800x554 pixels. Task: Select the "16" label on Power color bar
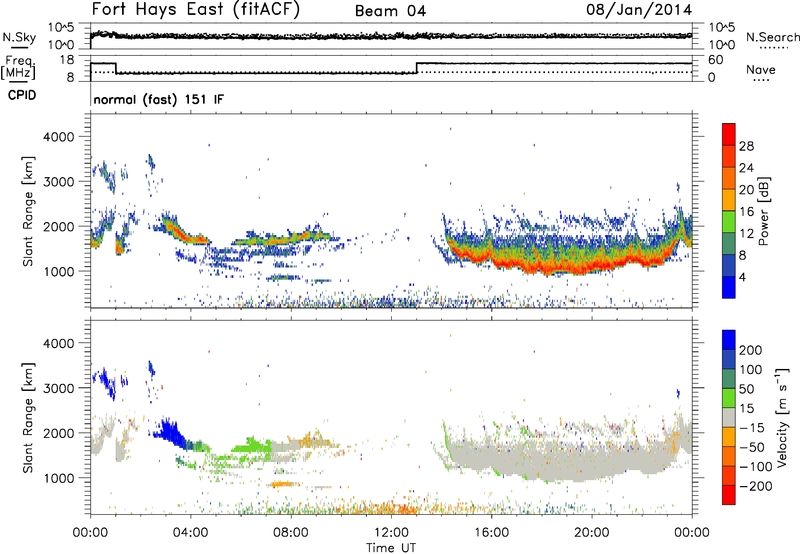pyautogui.click(x=746, y=212)
